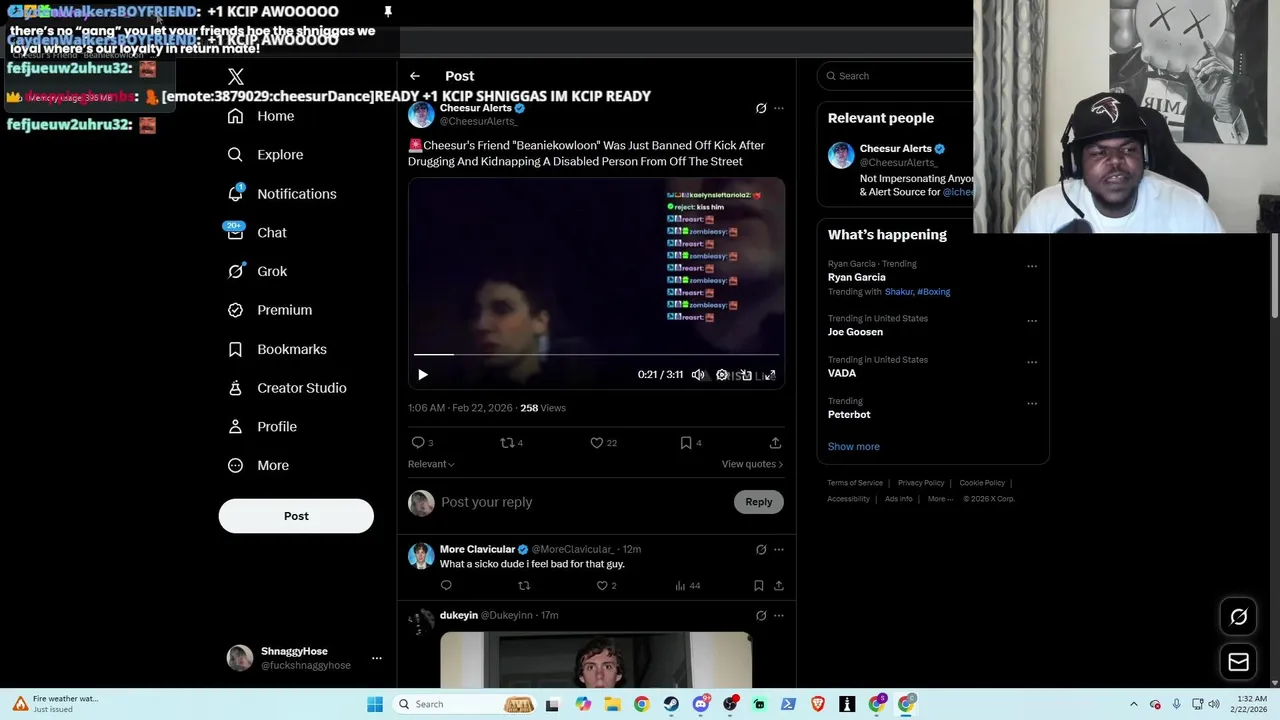Open image in dukeyin's reply
The height and width of the screenshot is (720, 1280).
(596, 660)
